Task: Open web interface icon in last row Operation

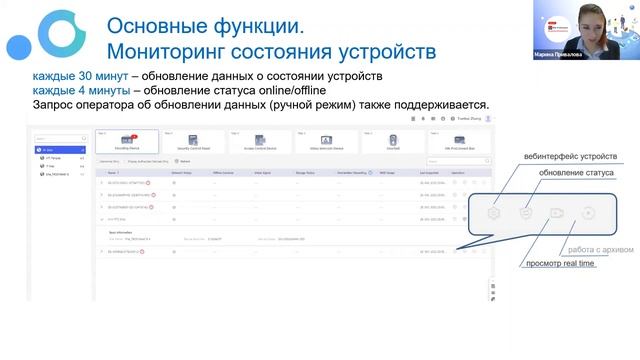Action: [455, 252]
